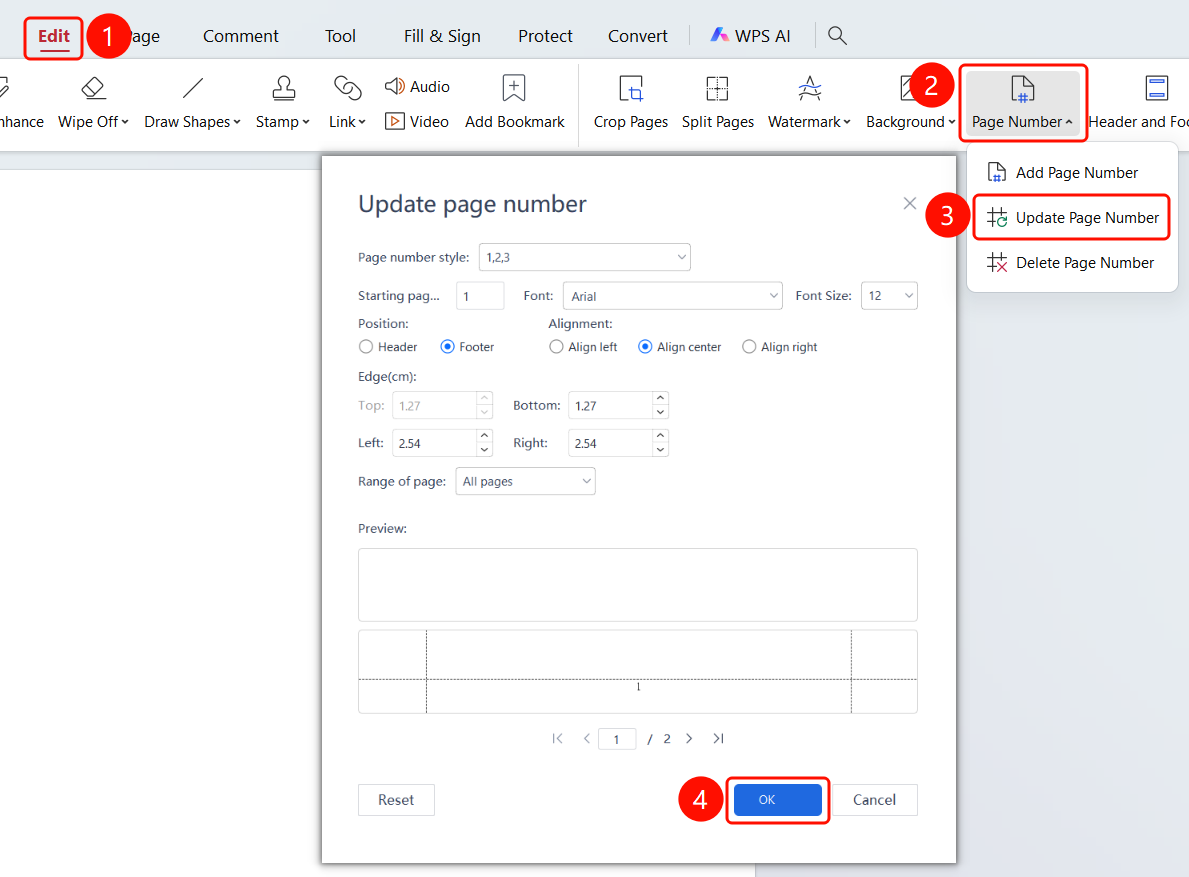Viewport: 1189px width, 877px height.
Task: Expand the Range of page dropdown
Action: 525,481
